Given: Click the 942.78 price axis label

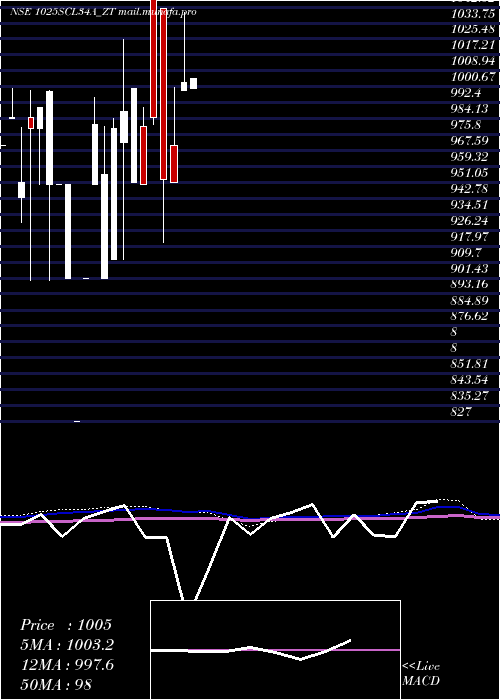Looking at the screenshot, I should pyautogui.click(x=469, y=188).
